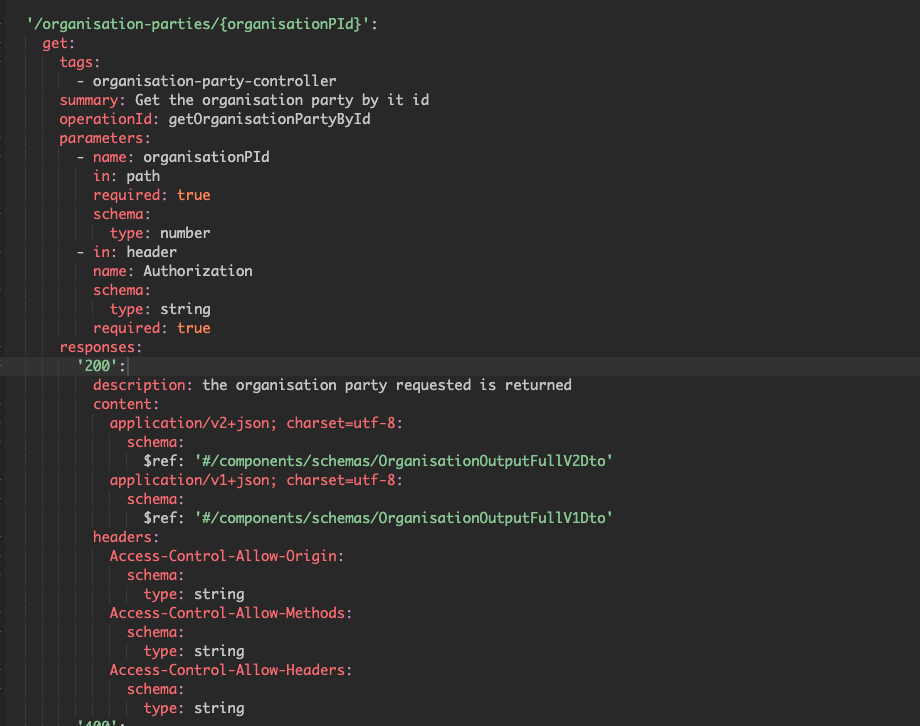920x726 pixels.
Task: Click 'schema:' under application/v2+json
Action: click(155, 443)
